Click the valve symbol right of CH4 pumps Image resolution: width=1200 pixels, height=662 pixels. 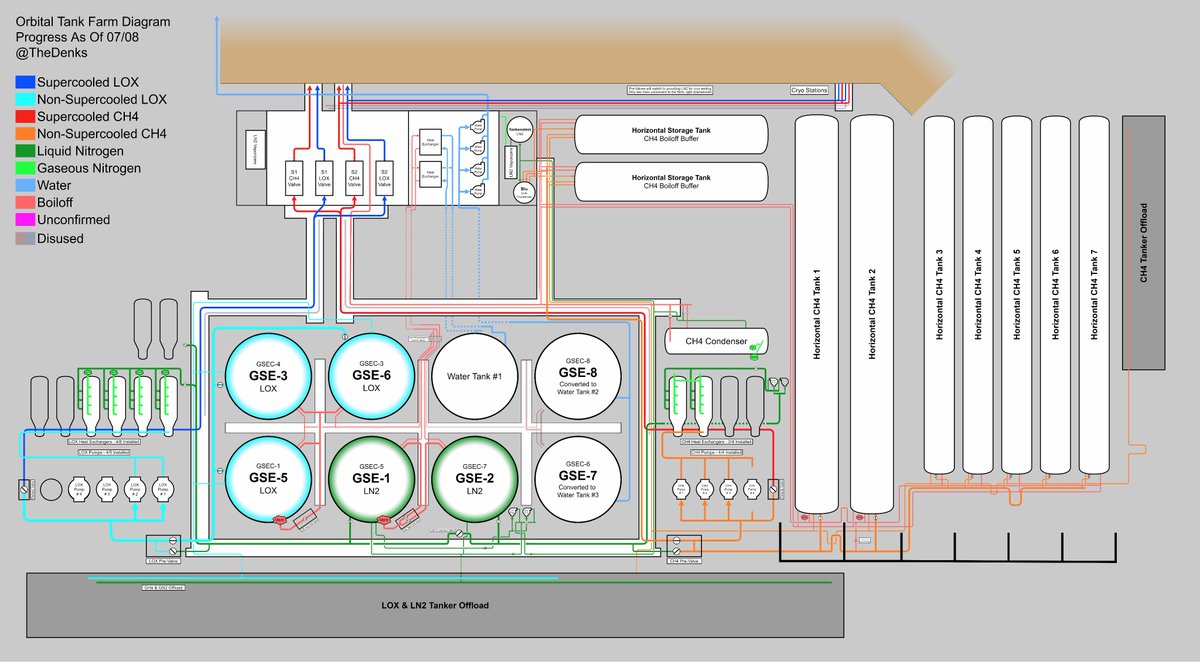point(773,489)
